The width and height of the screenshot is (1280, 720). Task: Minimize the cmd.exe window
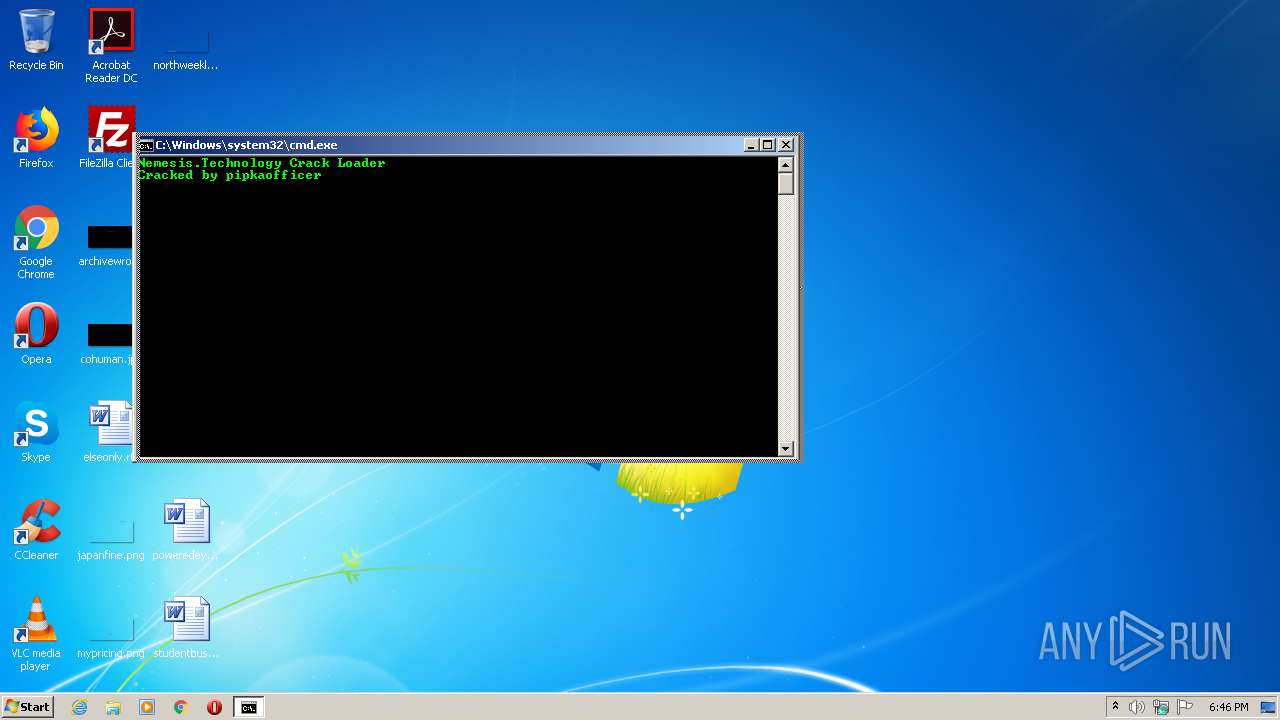(x=751, y=145)
